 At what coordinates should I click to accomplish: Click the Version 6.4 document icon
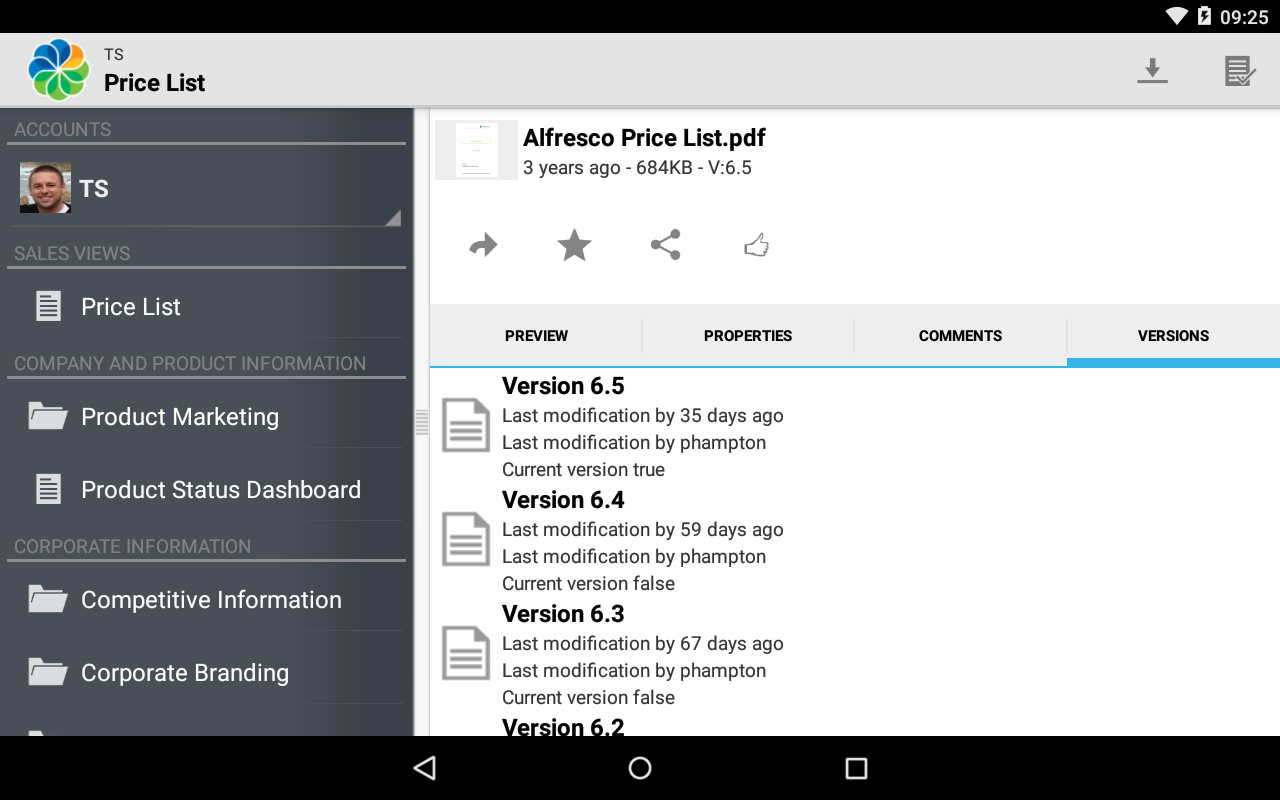[x=466, y=539]
